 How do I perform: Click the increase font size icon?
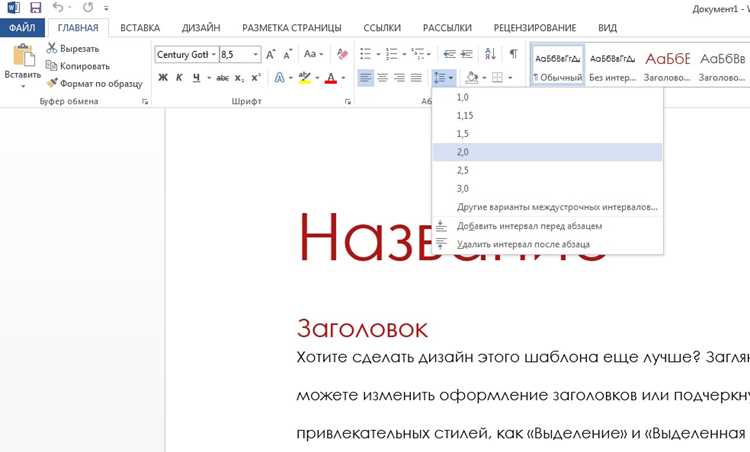tap(270, 55)
